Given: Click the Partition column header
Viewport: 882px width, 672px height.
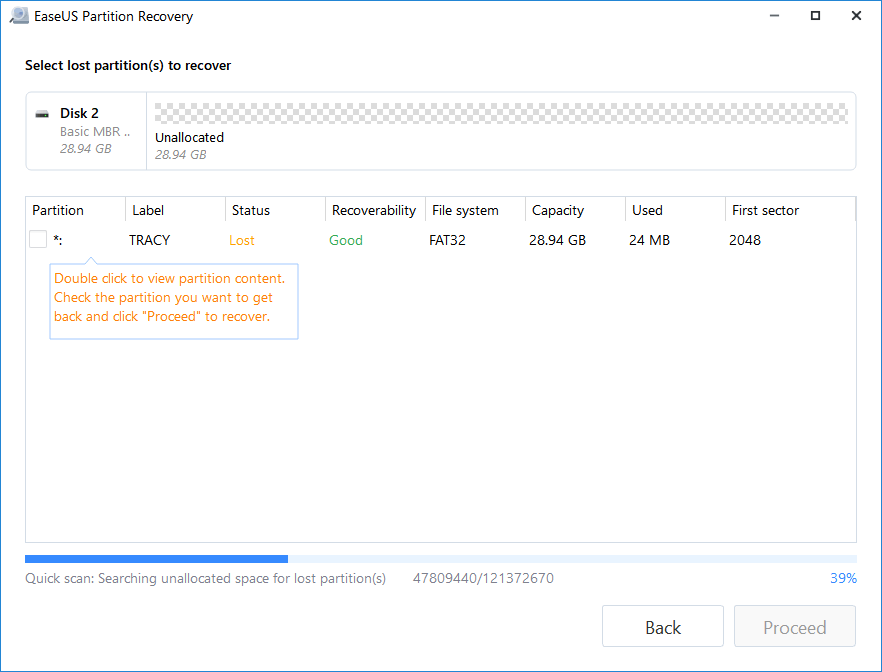Looking at the screenshot, I should coord(60,210).
